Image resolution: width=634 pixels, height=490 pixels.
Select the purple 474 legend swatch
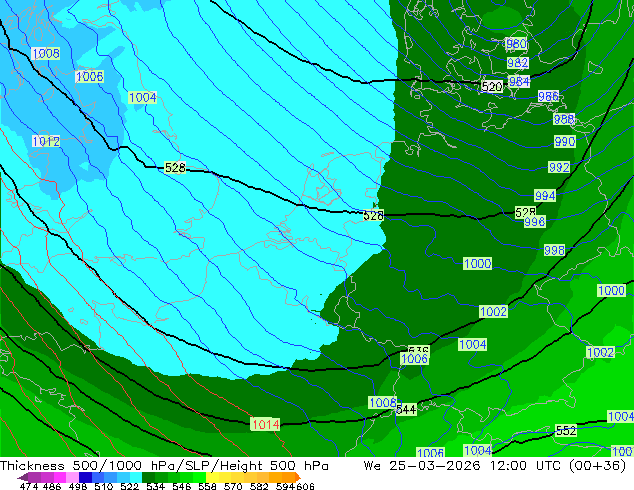(x=34, y=477)
